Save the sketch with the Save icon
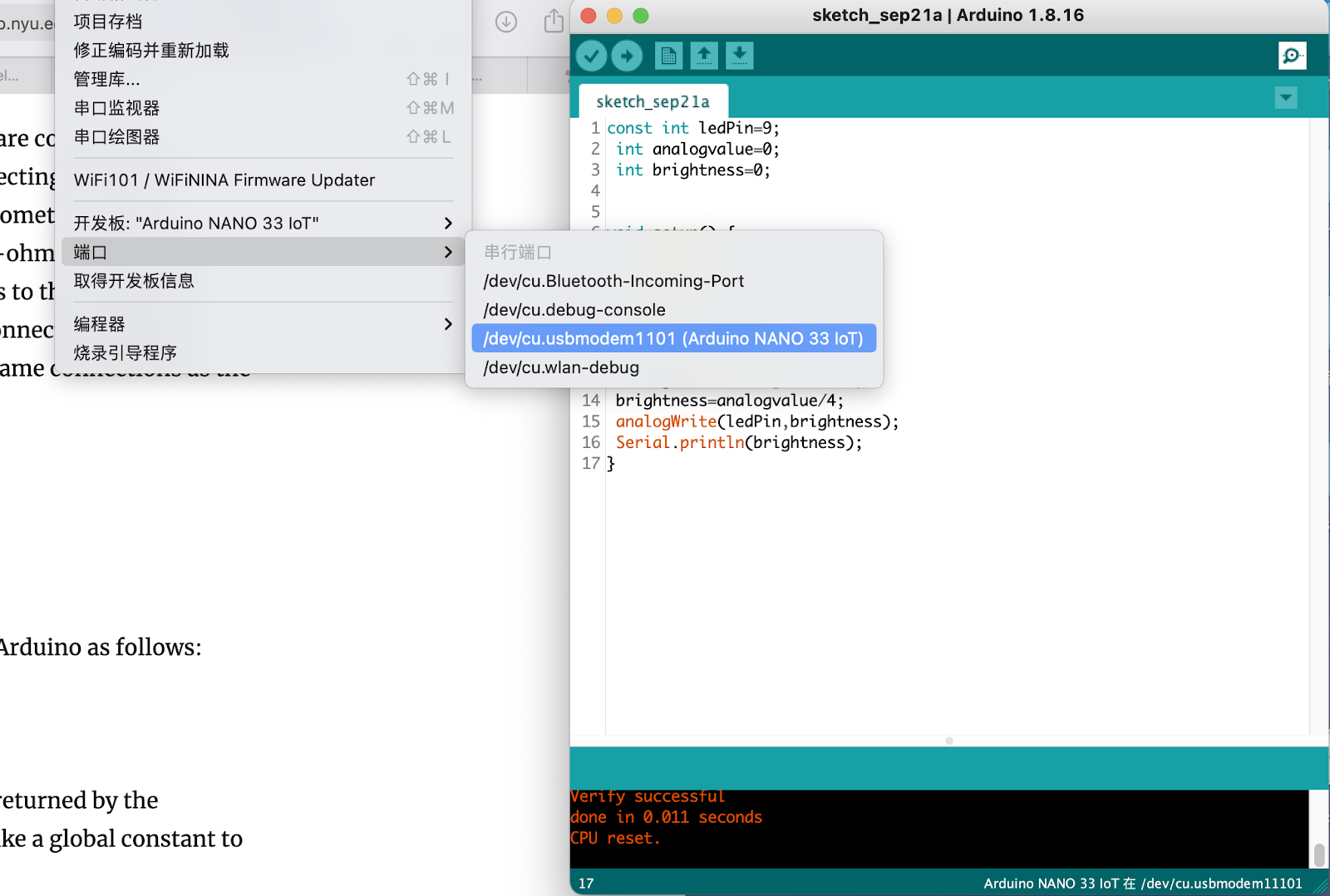This screenshot has width=1330, height=896. (739, 56)
